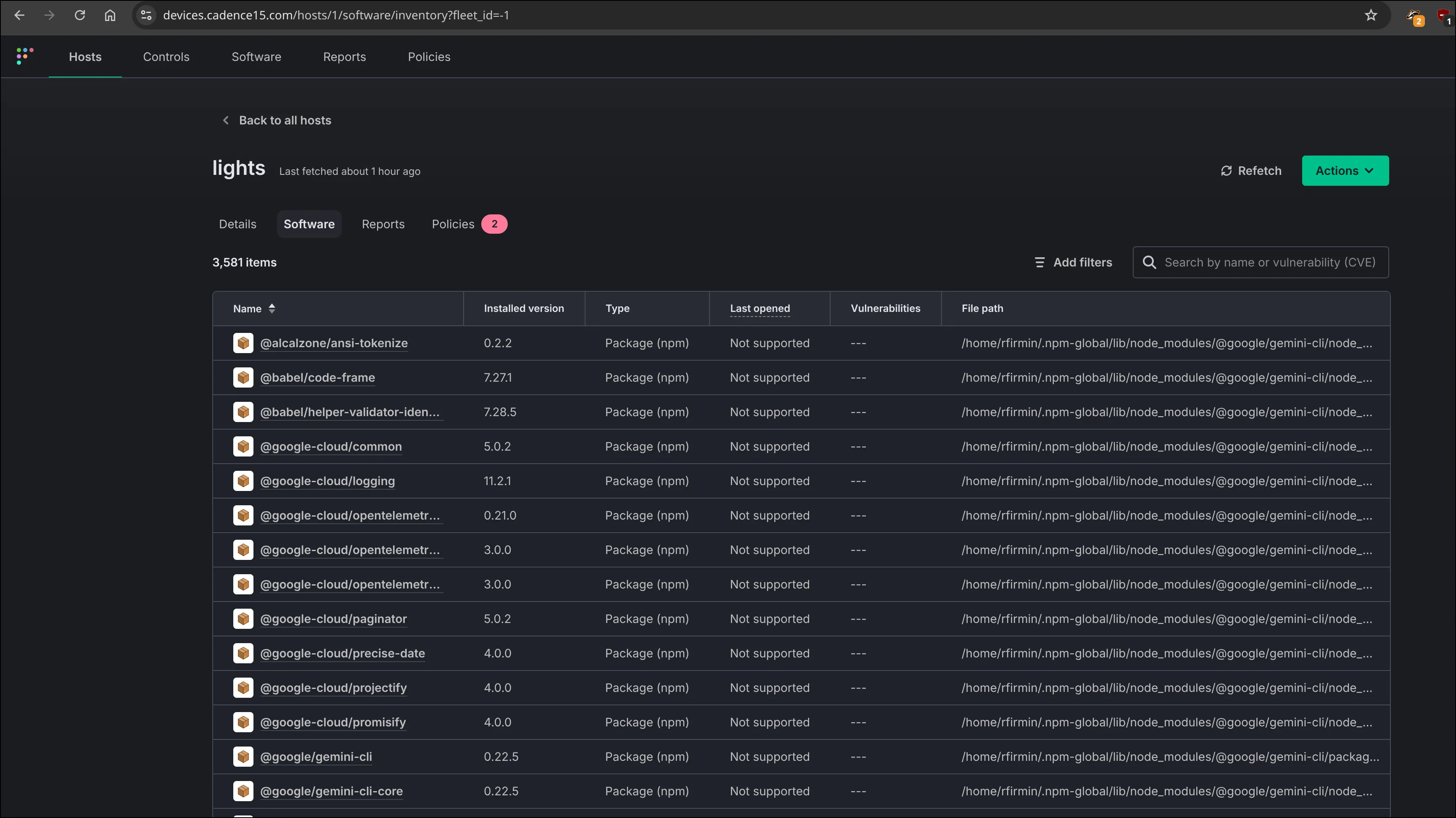Image resolution: width=1456 pixels, height=818 pixels.
Task: Click the package icon for @alcalzone/ansi-tokenize
Action: tap(243, 343)
